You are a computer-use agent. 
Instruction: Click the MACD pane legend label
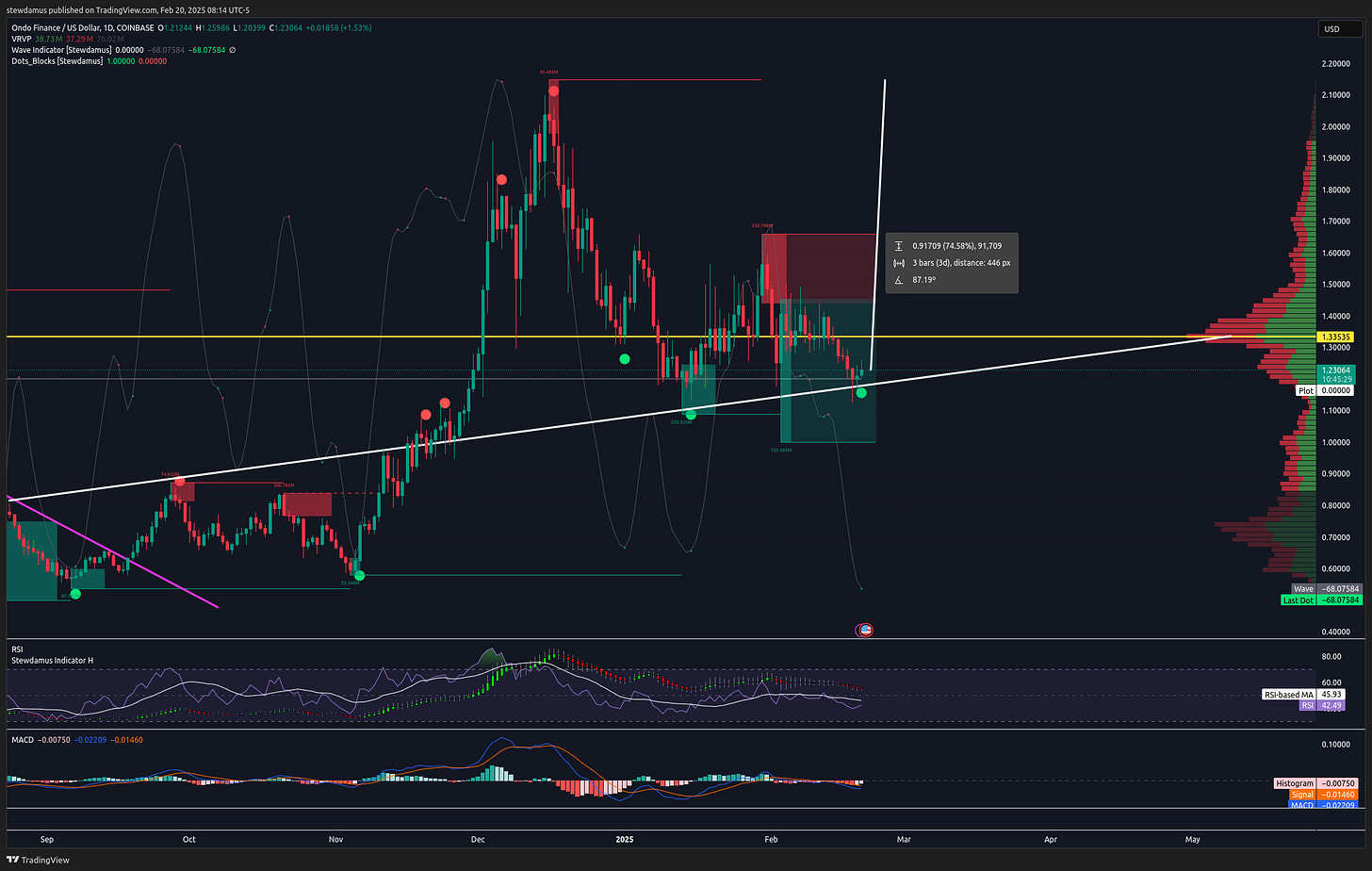click(23, 740)
